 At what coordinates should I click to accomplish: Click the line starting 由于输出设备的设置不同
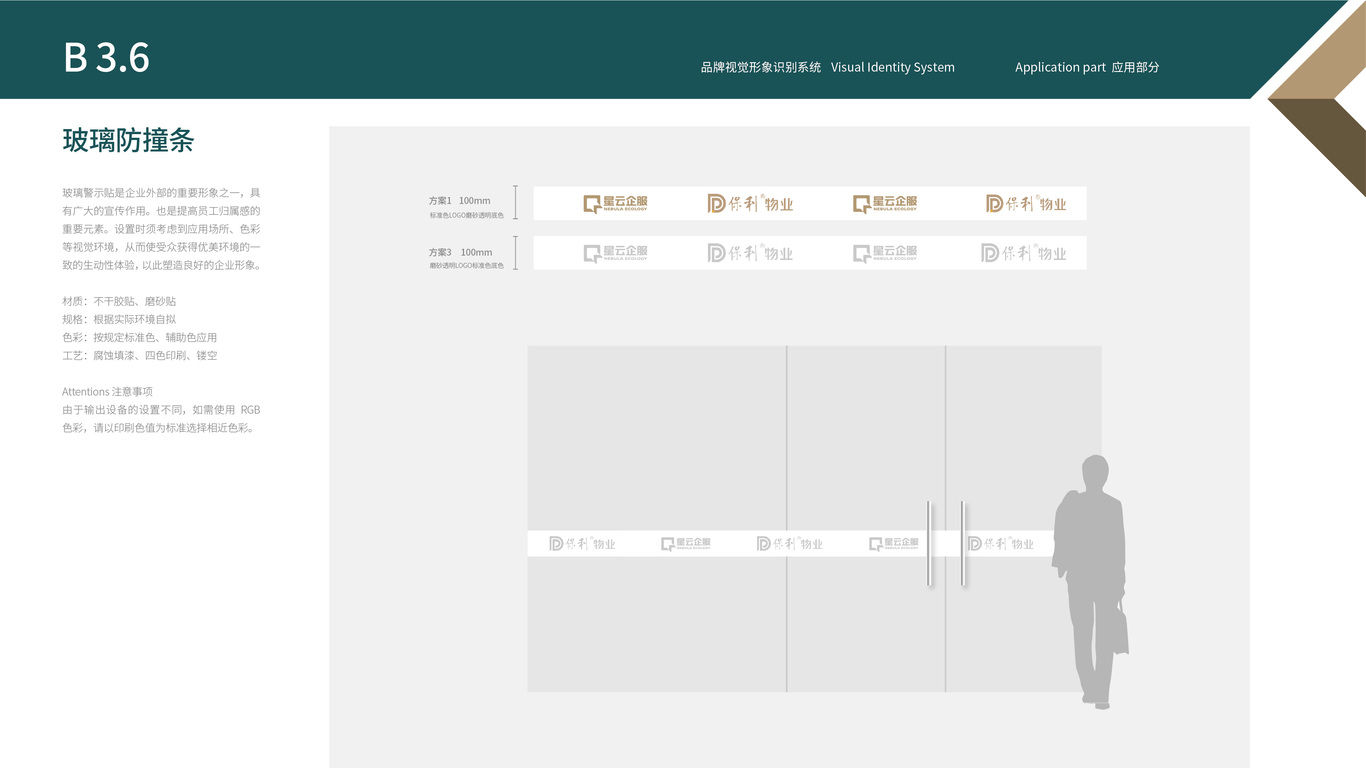point(161,409)
